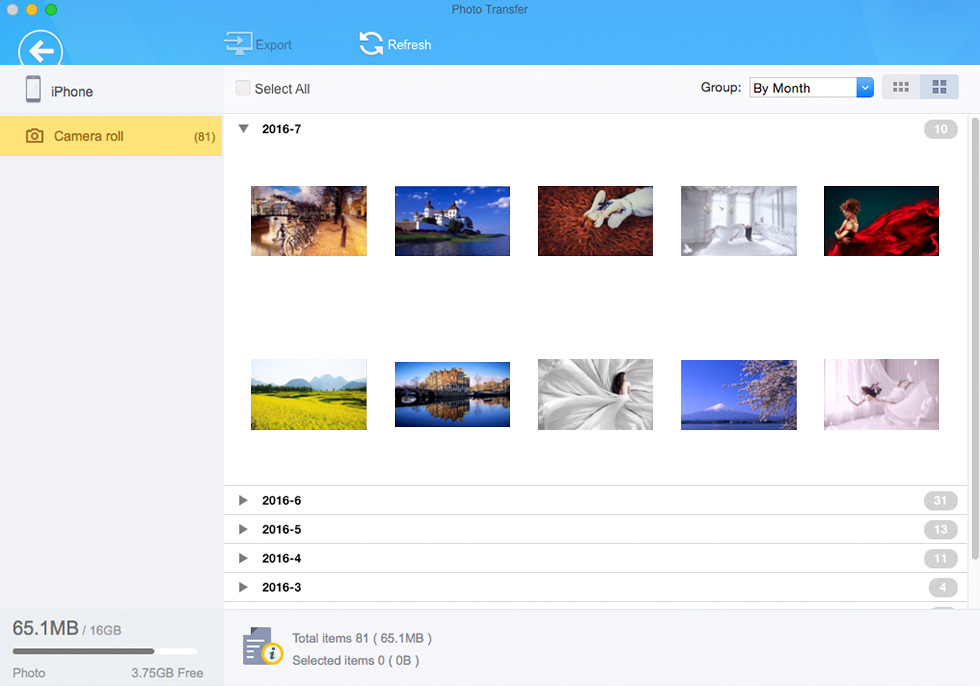Click the file info icon in status bar
Viewport: 980px width, 686px height.
262,646
